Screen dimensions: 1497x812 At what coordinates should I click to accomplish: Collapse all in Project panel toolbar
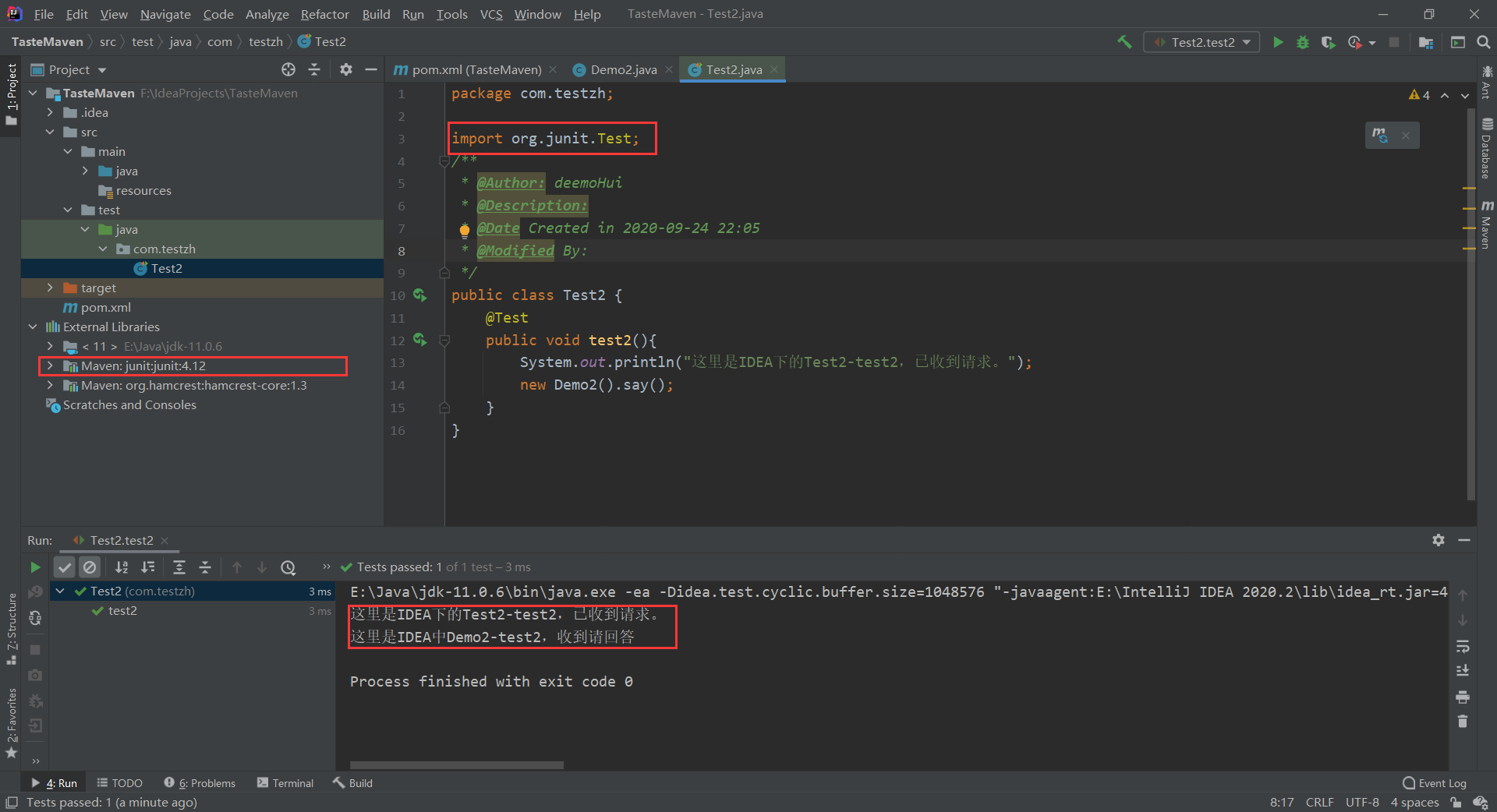click(314, 69)
